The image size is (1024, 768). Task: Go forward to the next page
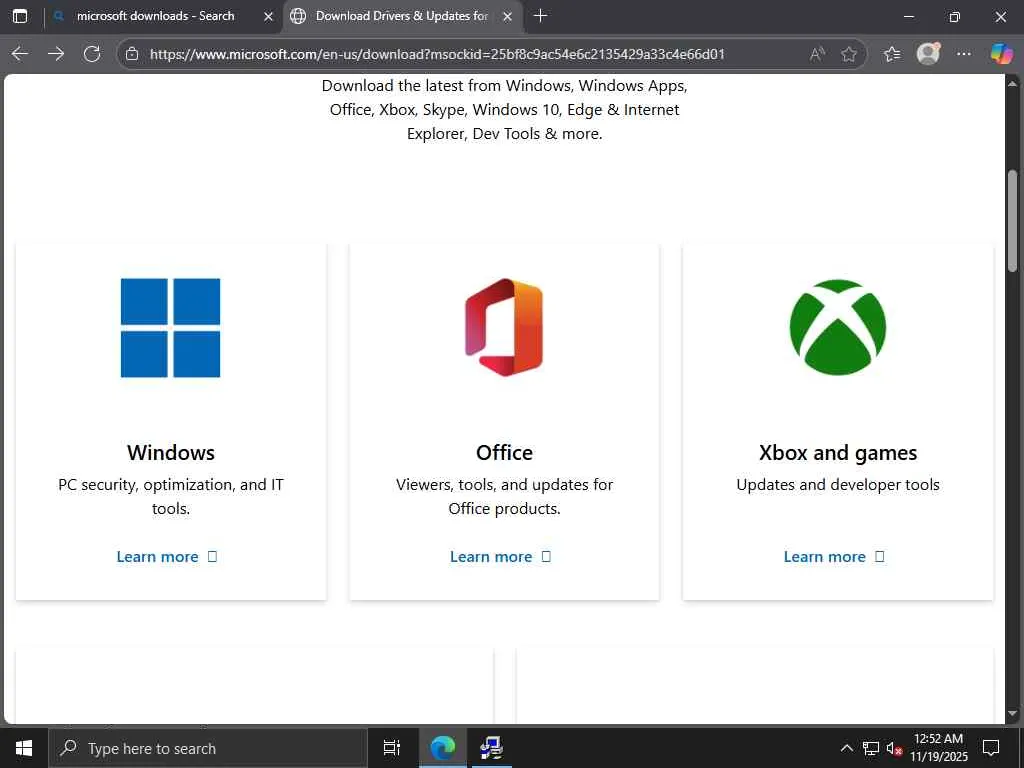56,54
